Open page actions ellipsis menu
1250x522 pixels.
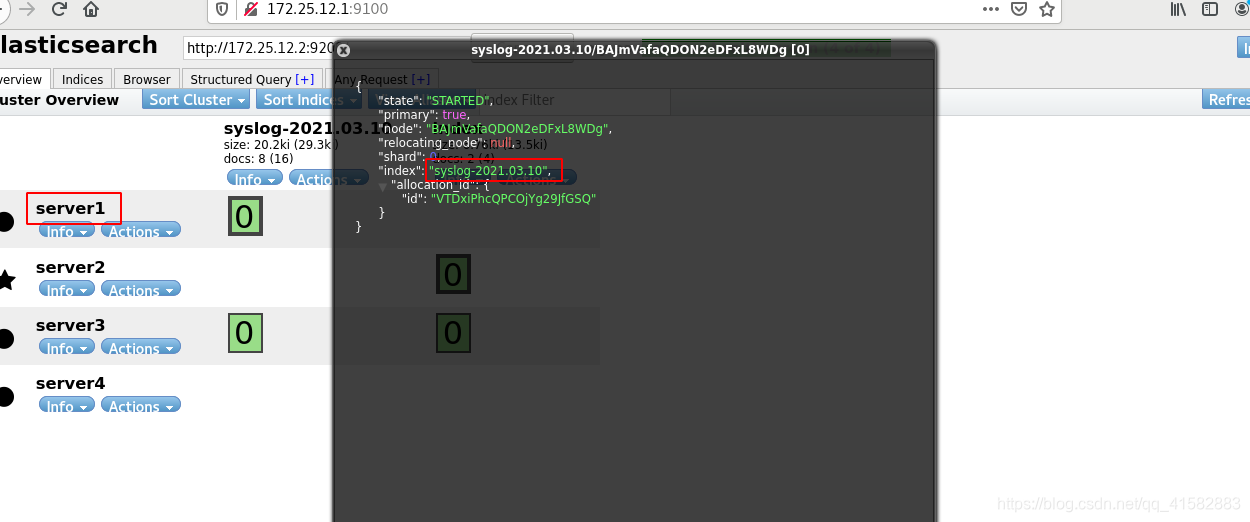tap(990, 9)
